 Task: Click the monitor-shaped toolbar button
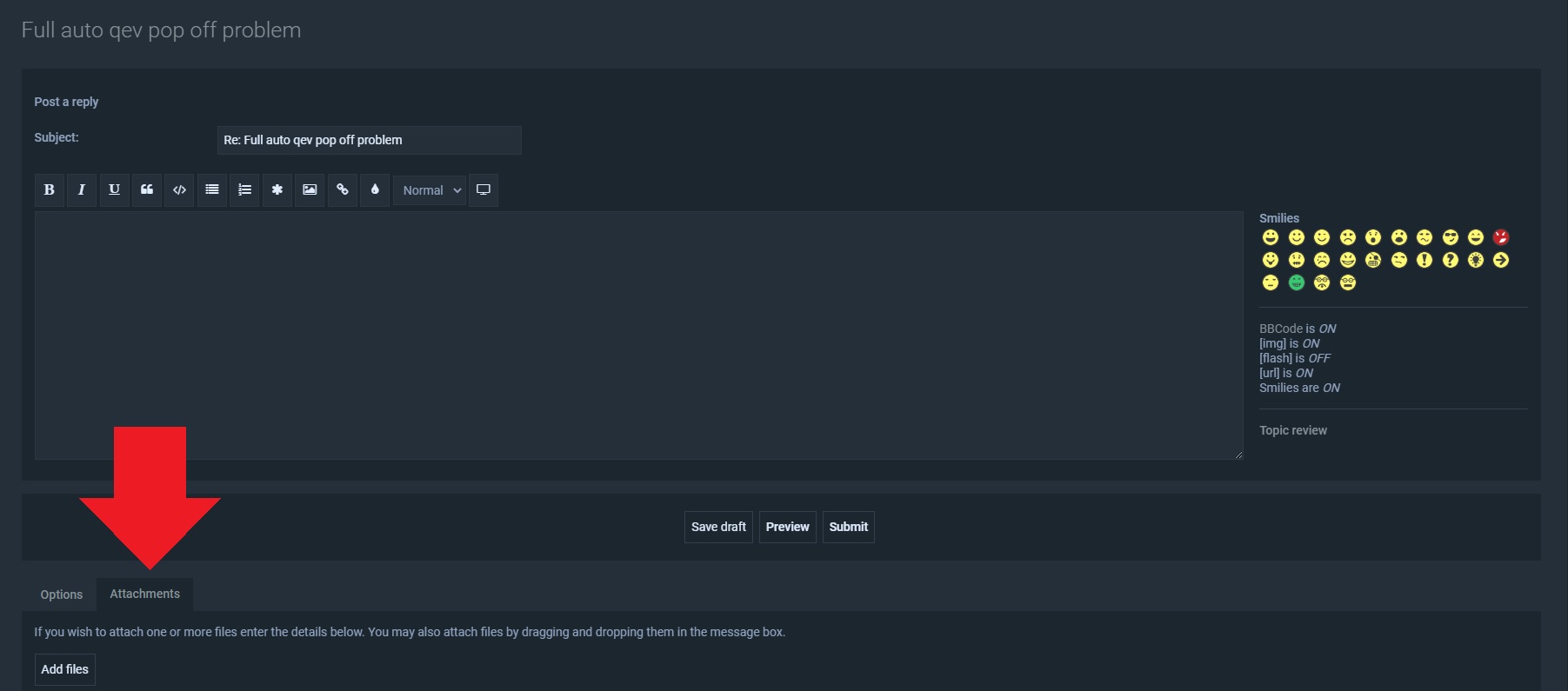pyautogui.click(x=484, y=189)
